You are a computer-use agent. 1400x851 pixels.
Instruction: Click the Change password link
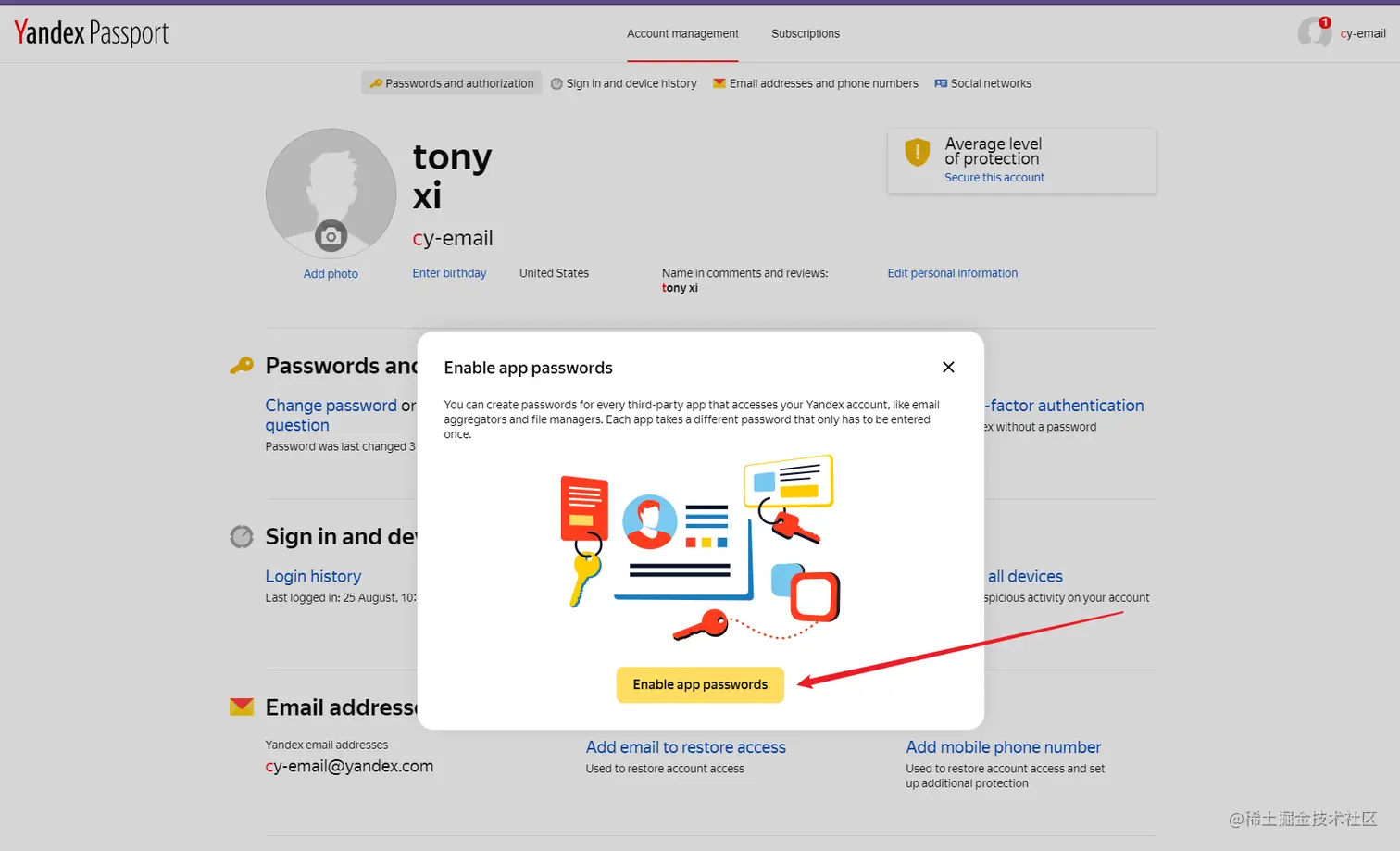(331, 406)
